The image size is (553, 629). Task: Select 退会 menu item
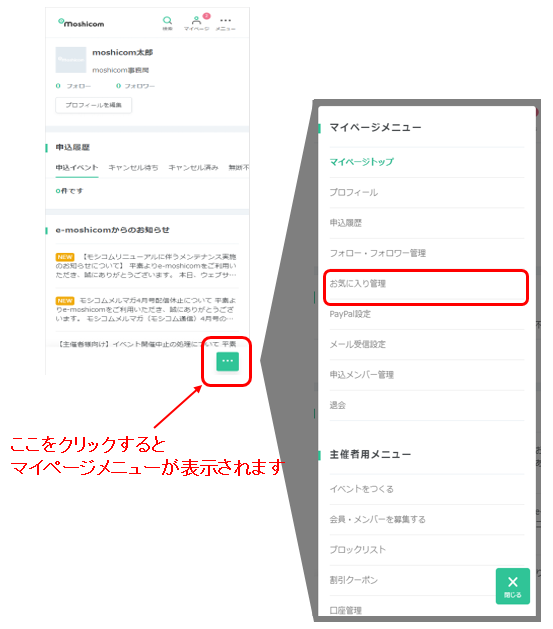coord(427,405)
